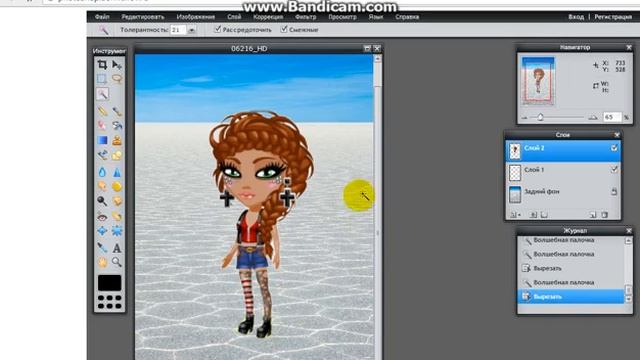
Task: Click the Navigator zoom slider handle
Action: [540, 117]
